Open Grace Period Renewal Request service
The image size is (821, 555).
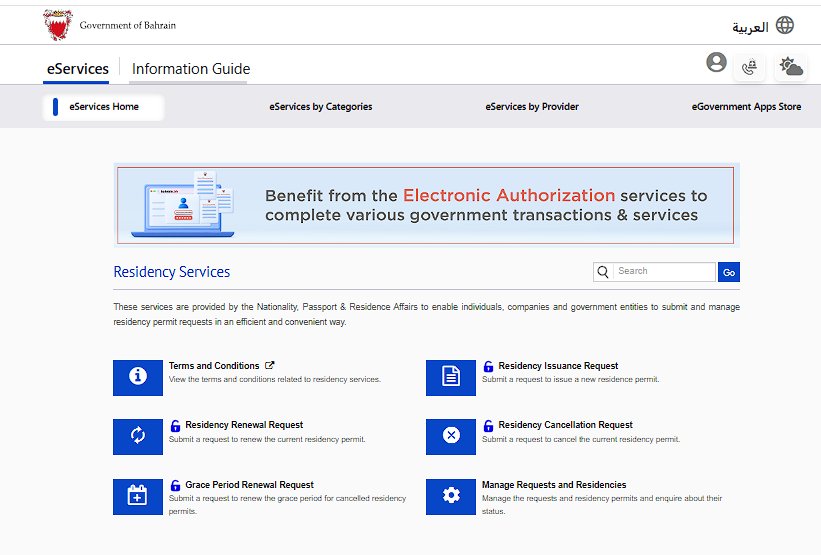249,484
